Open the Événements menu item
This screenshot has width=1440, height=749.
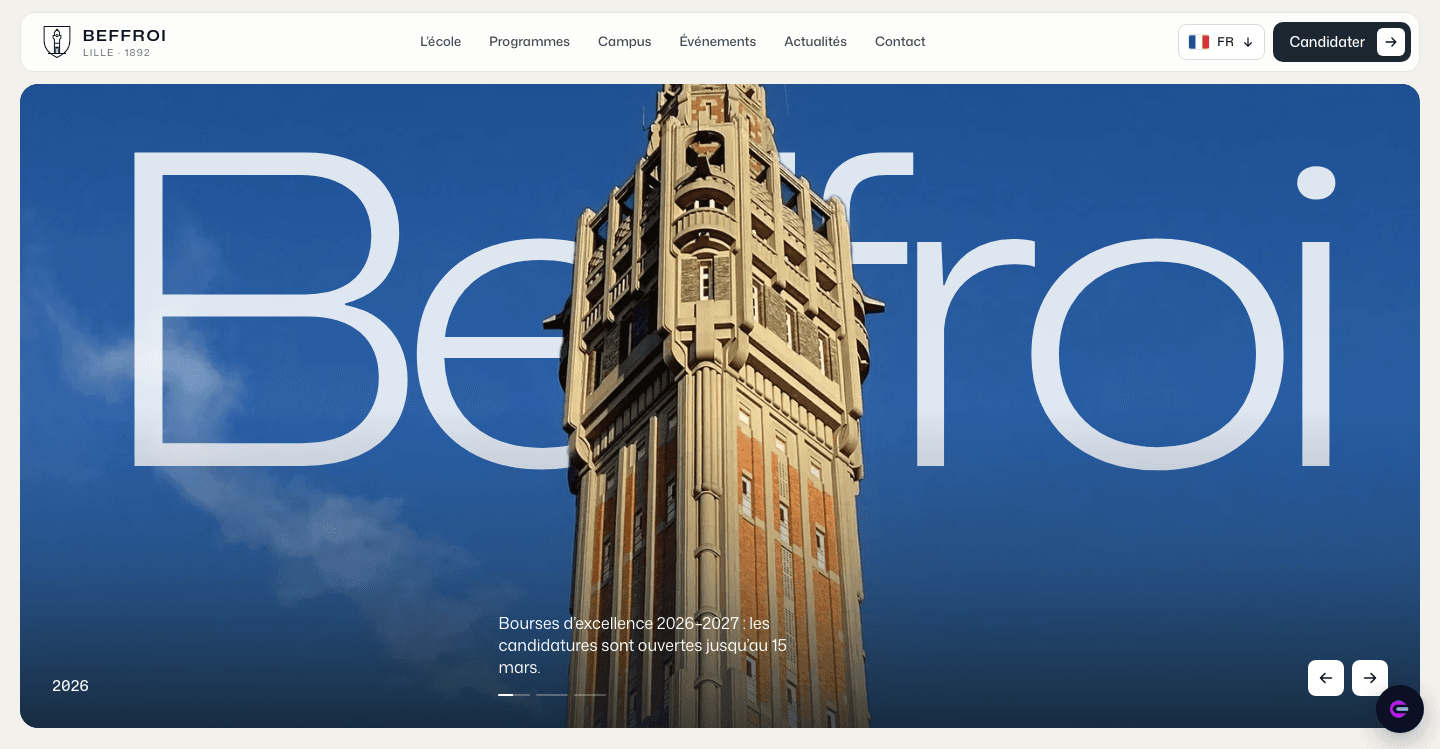coord(717,42)
